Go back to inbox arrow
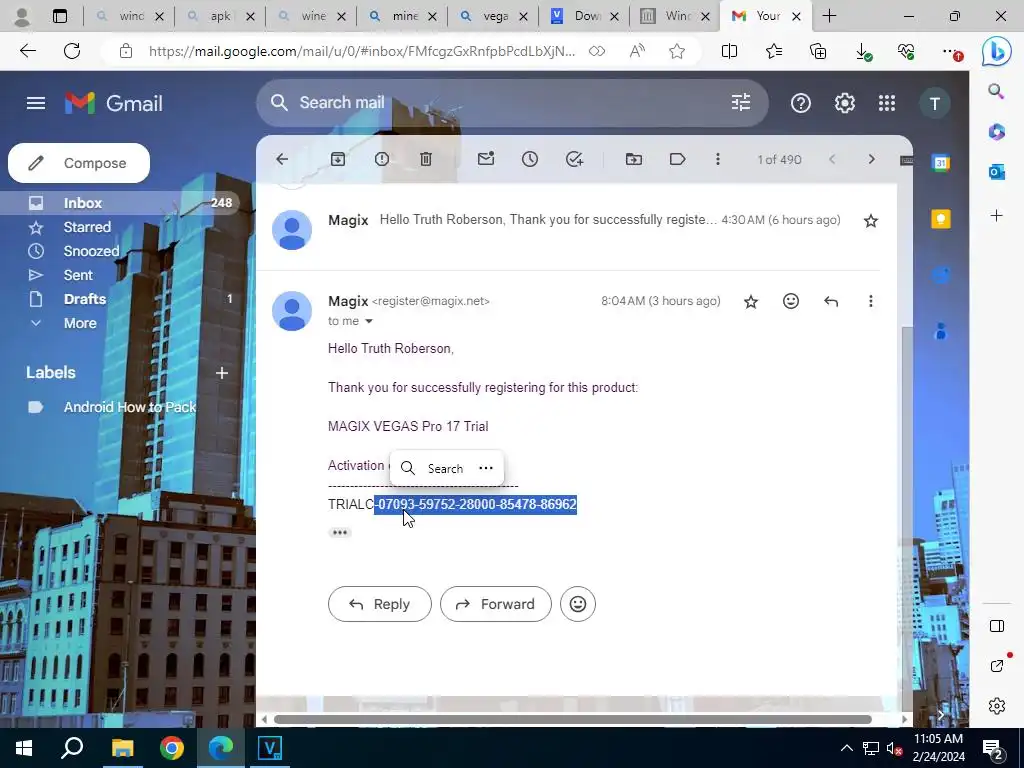The height and width of the screenshot is (768, 1024). tap(282, 159)
